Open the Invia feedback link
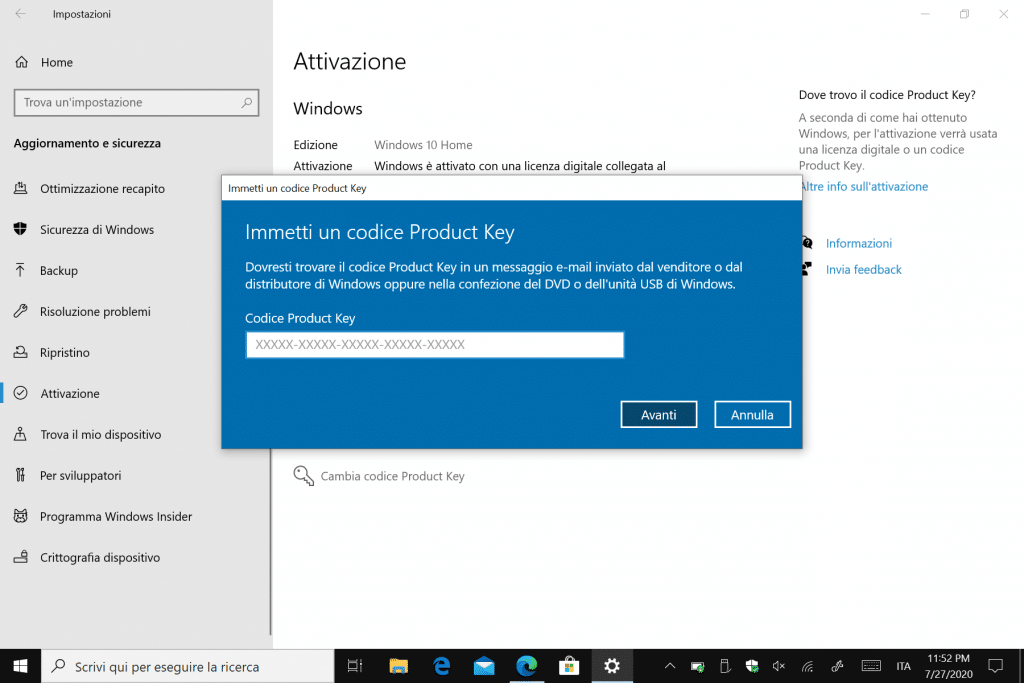1024x683 pixels. 863,270
